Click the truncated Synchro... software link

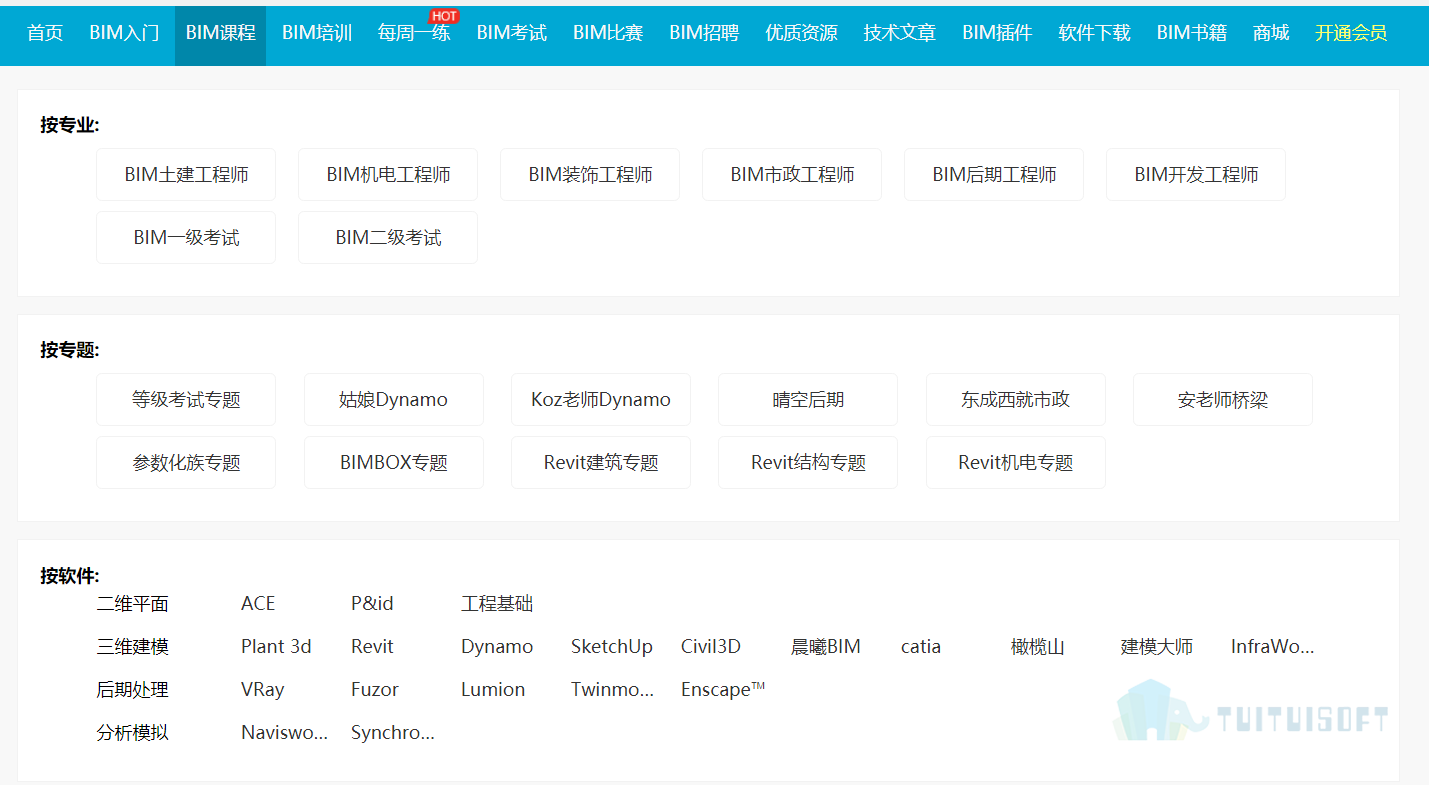(x=393, y=733)
